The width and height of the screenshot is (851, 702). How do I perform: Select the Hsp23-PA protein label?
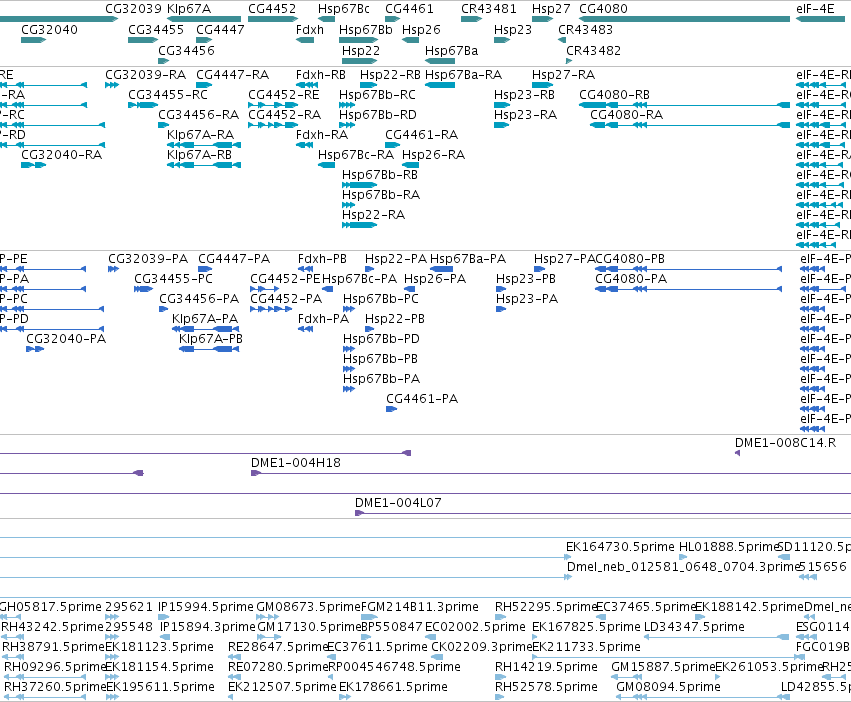[526, 299]
